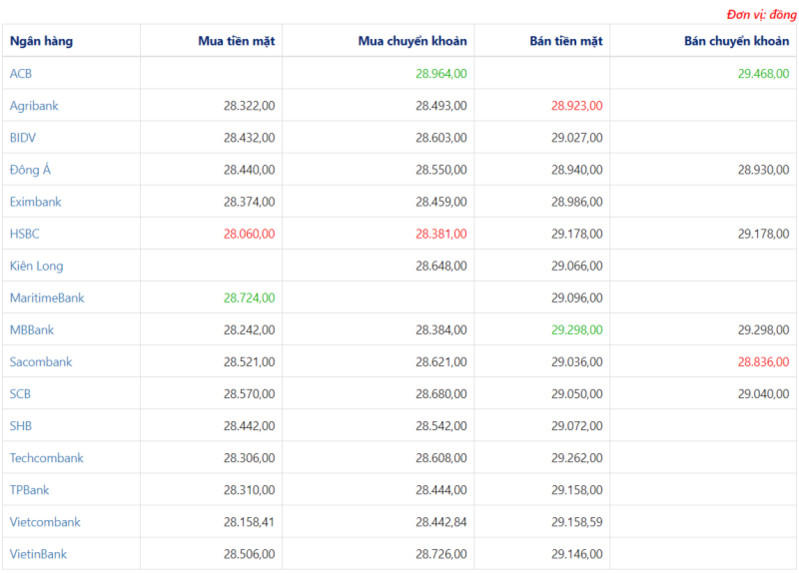This screenshot has height=573, width=799.
Task: Click the Sacombank bank name
Action: coord(41,362)
